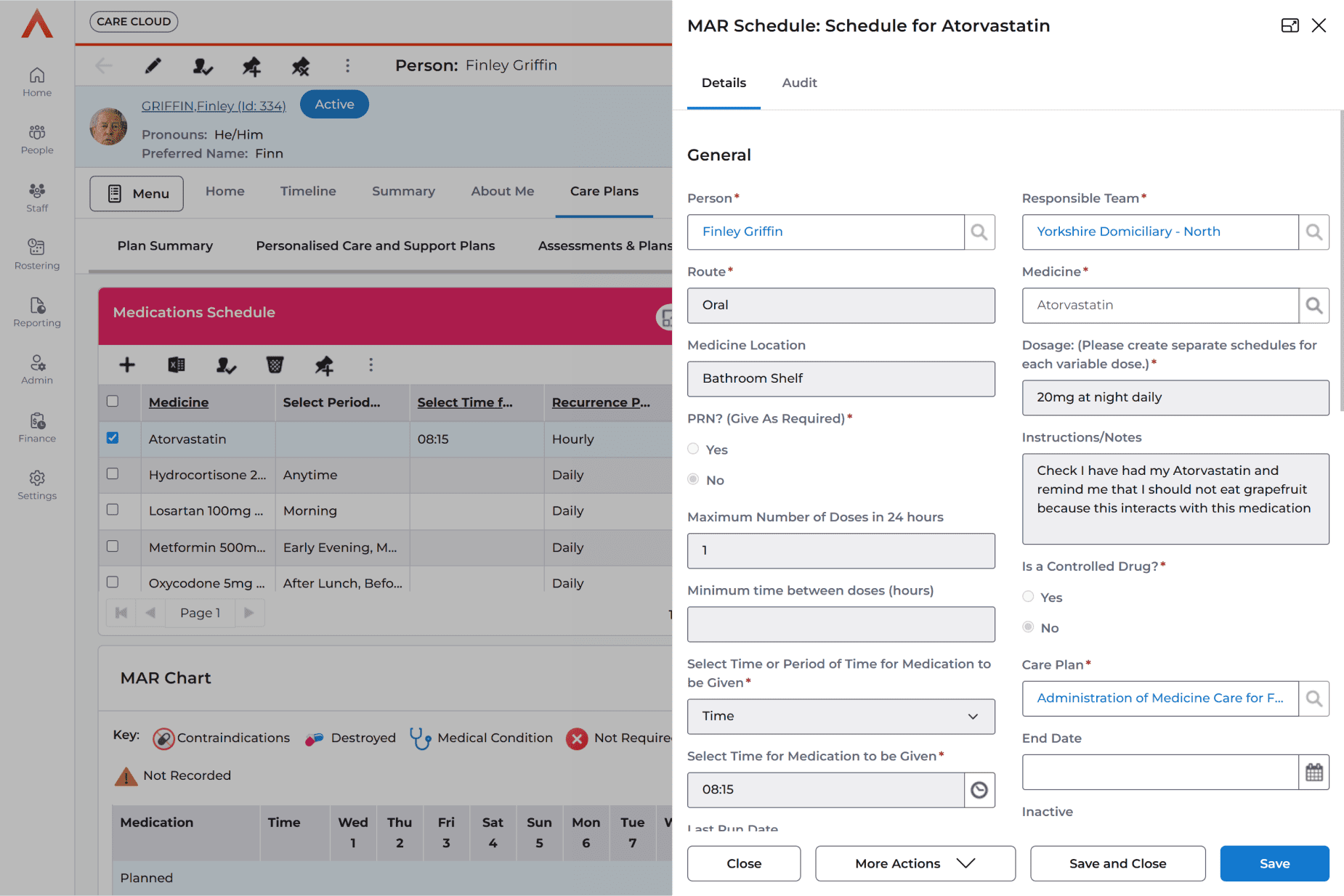Image resolution: width=1344 pixels, height=896 pixels.
Task: Click the Medicine lookup magnifier icon
Action: point(1313,306)
